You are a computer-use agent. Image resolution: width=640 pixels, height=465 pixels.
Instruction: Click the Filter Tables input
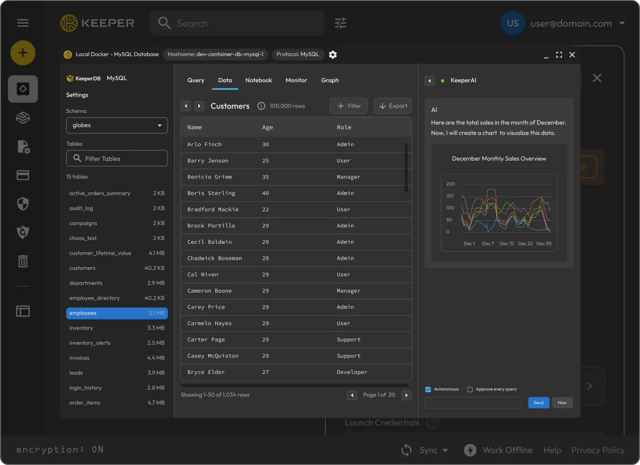tap(117, 158)
